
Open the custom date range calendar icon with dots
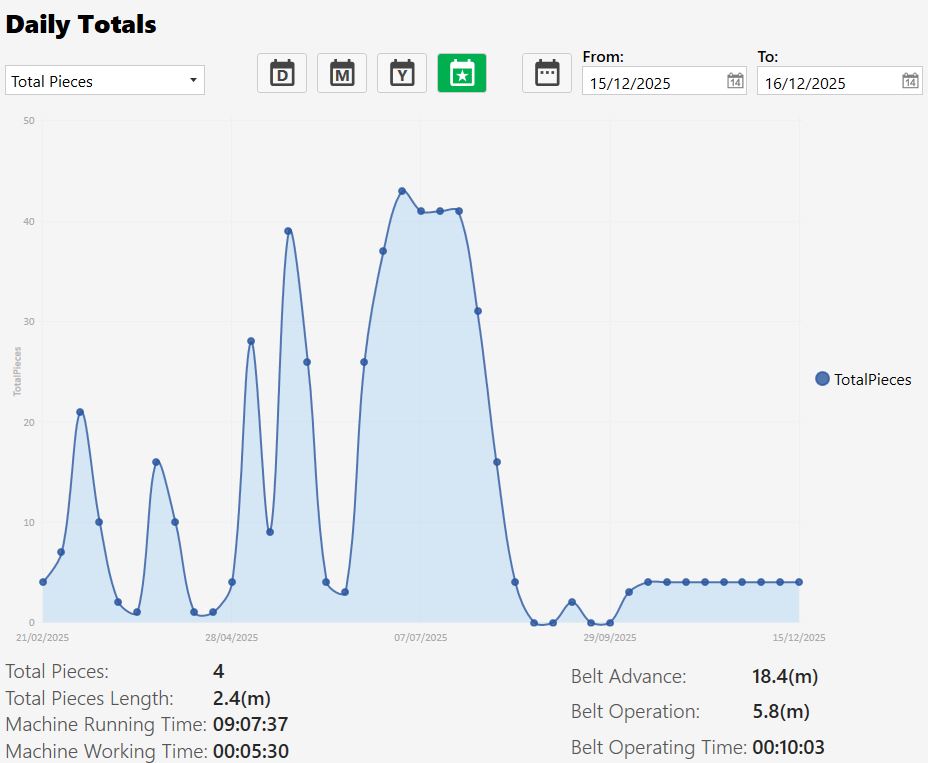[547, 73]
